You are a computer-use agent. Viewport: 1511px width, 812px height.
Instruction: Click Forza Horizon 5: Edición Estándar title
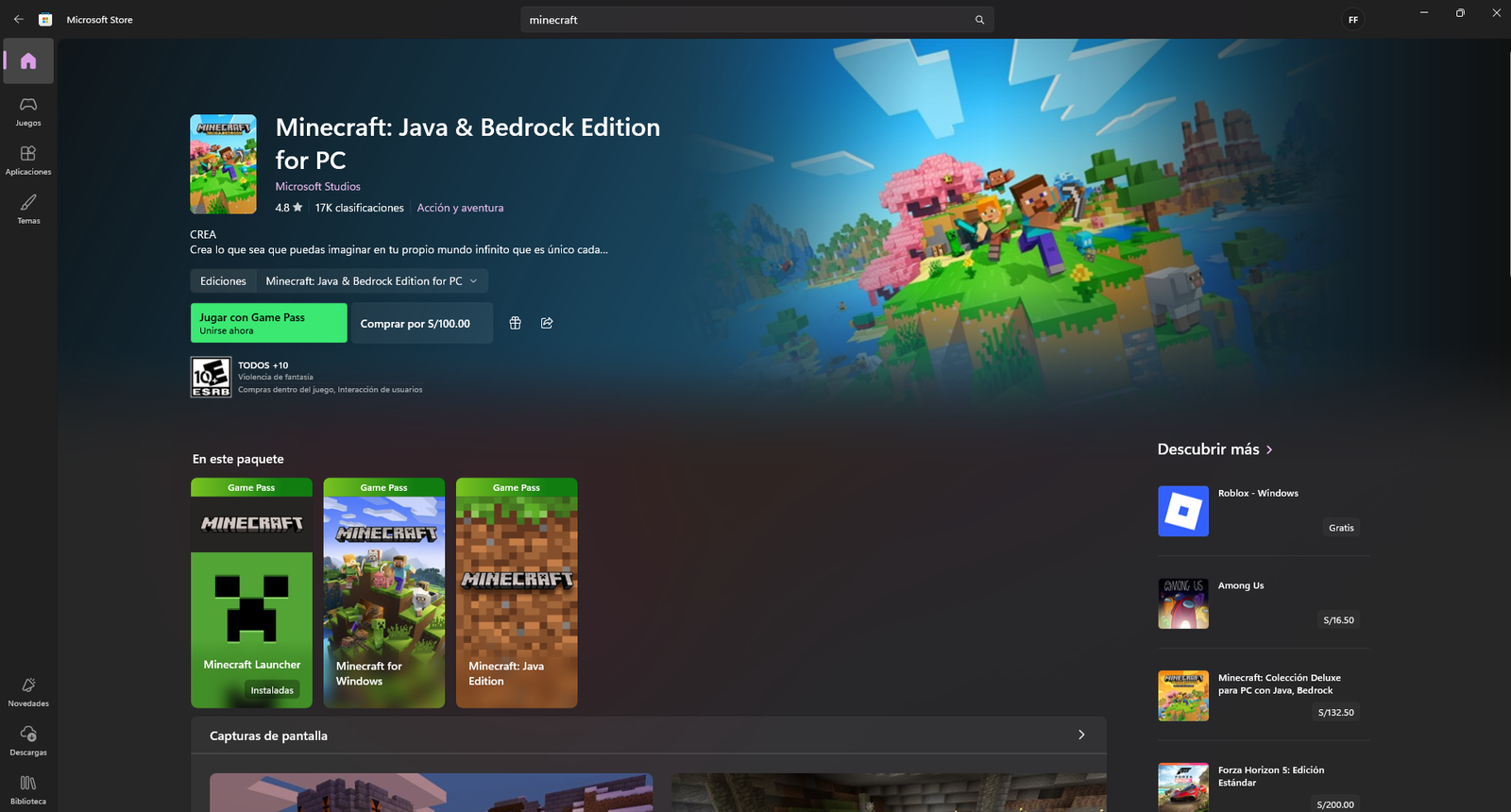[x=1271, y=776]
